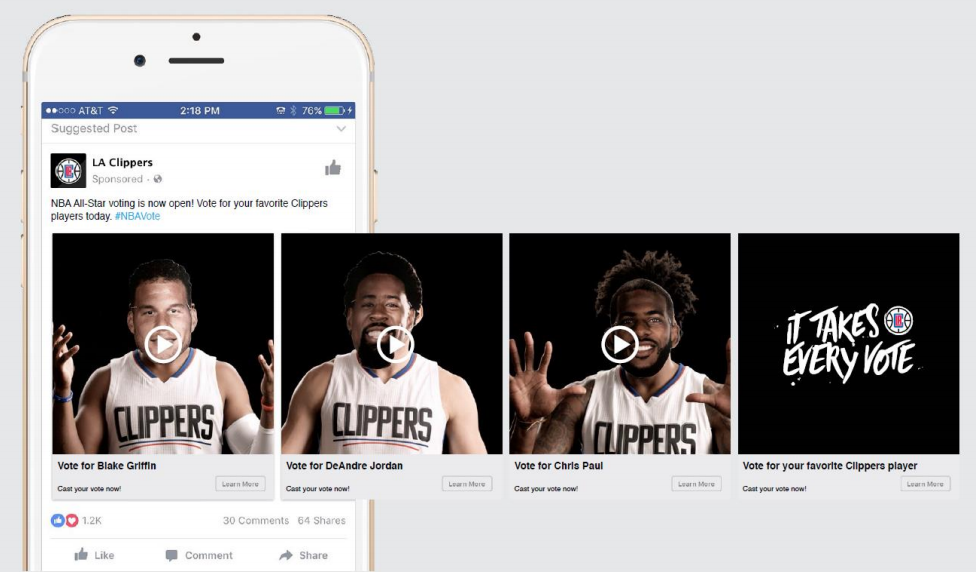Click Learn More under DeAndre Jordan
This screenshot has width=976, height=572.
(467, 484)
